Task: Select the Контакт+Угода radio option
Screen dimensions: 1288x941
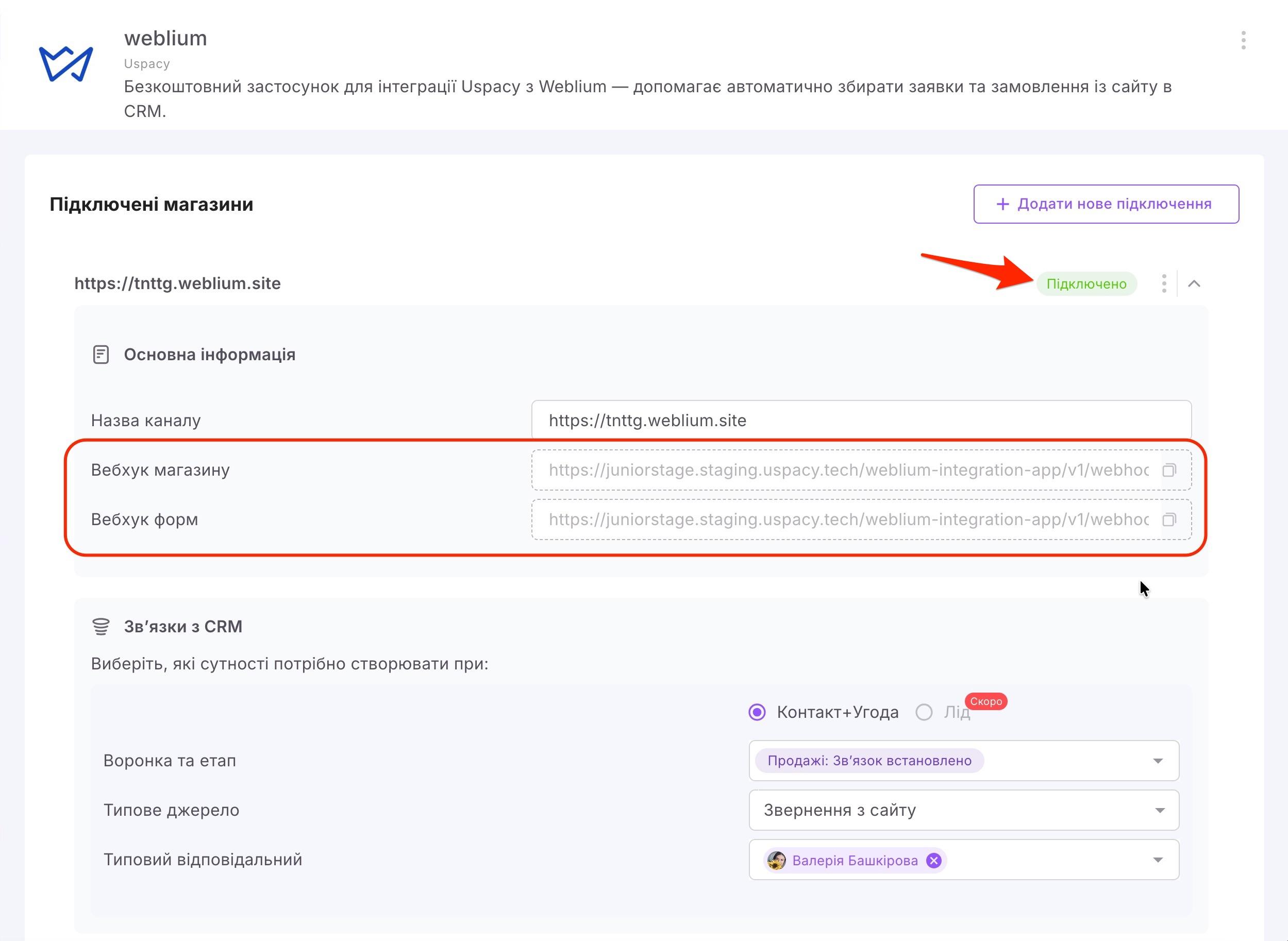Action: pyautogui.click(x=757, y=712)
